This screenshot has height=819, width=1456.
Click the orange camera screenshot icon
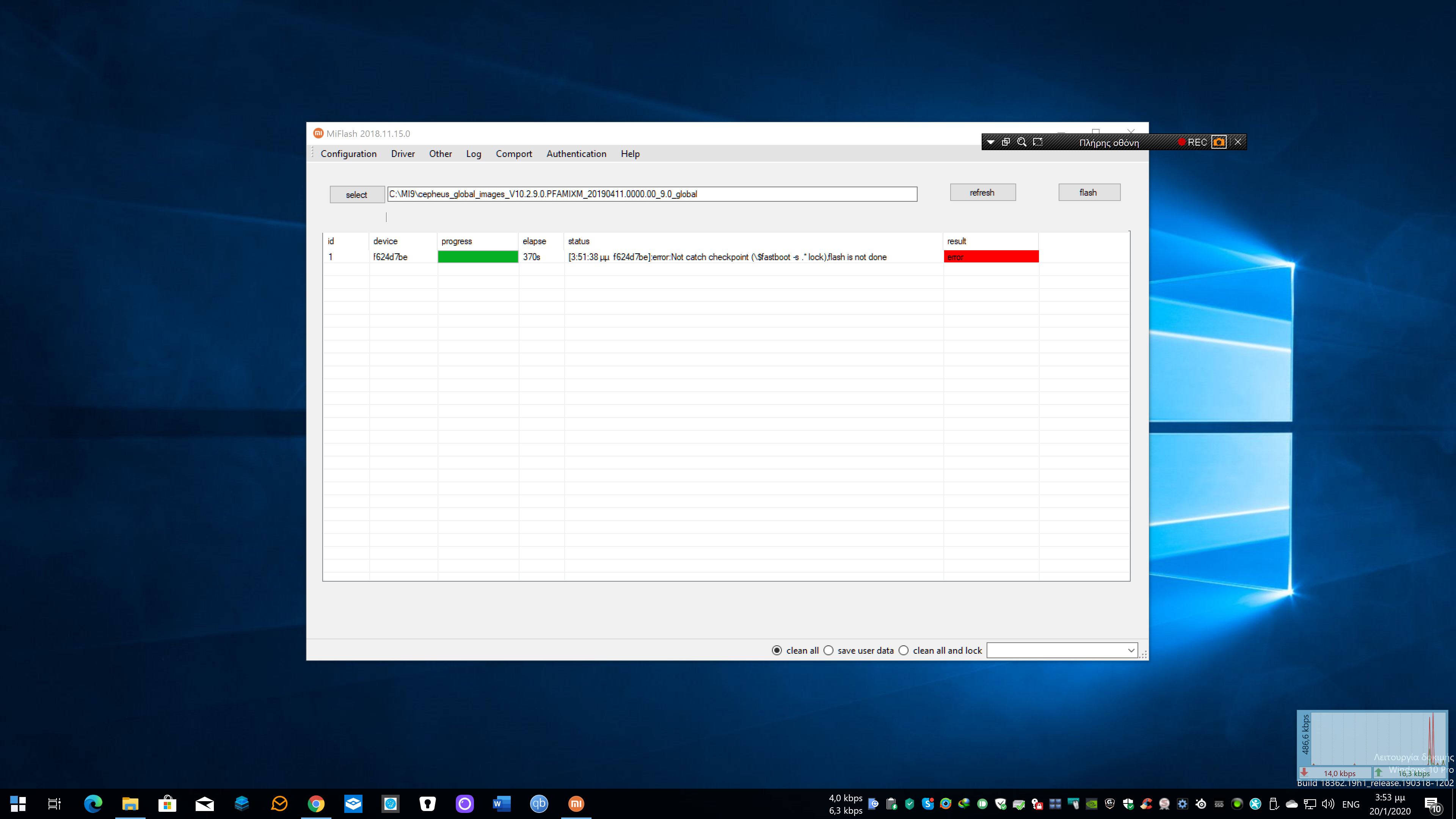(1219, 142)
